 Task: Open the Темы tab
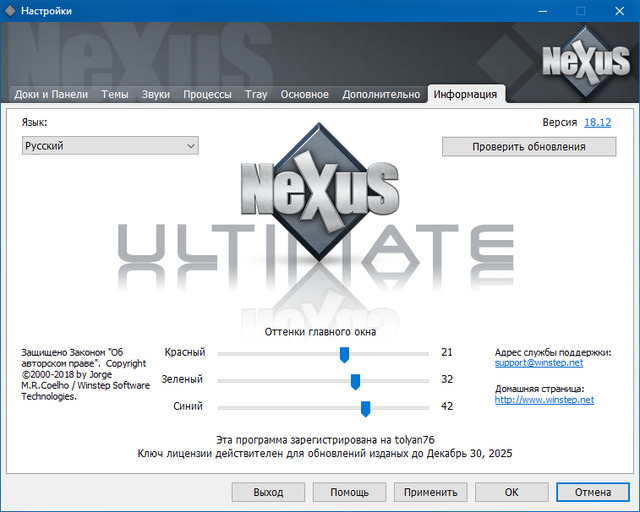point(115,95)
